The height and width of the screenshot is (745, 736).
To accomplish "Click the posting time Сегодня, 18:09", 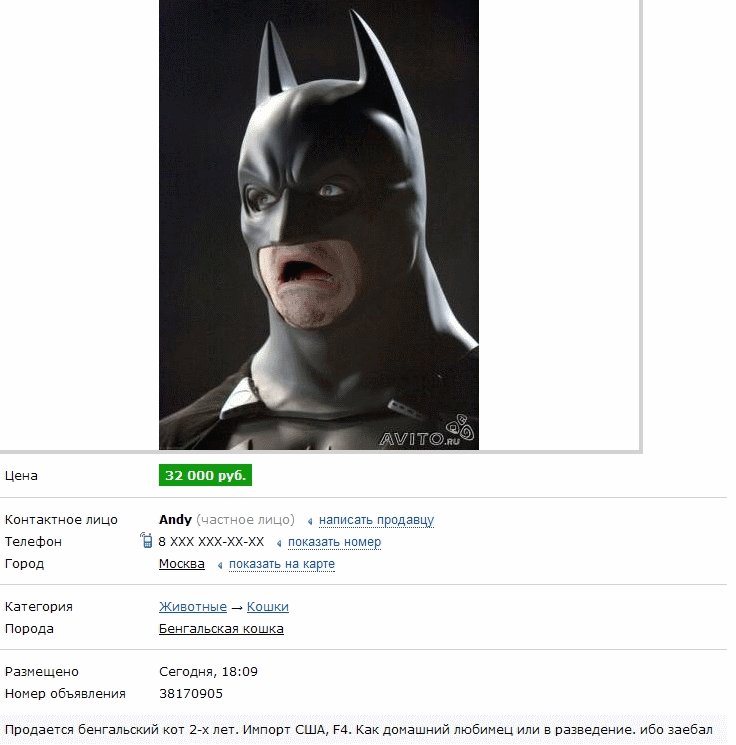I will pyautogui.click(x=208, y=672).
